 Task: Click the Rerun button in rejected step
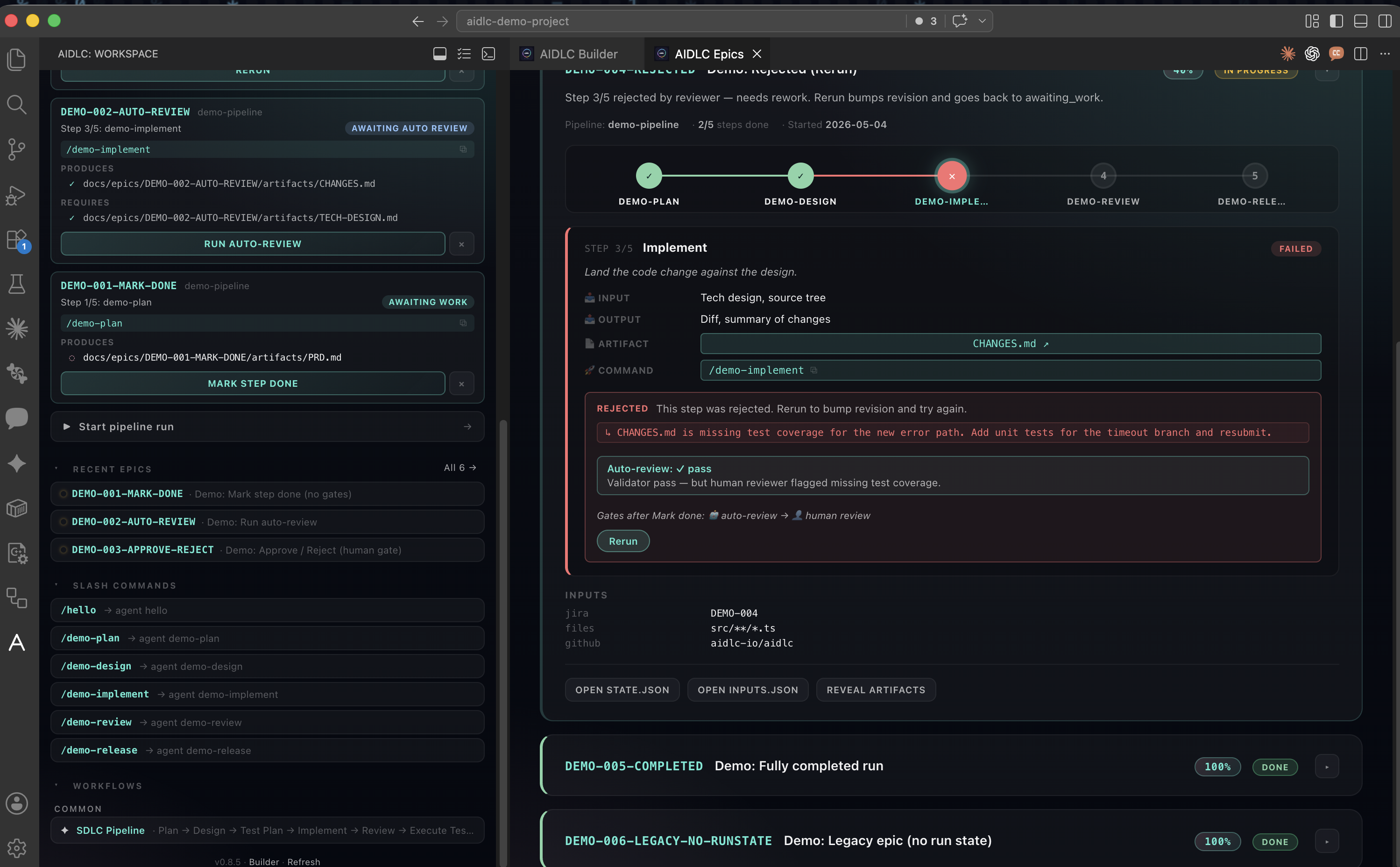coord(623,541)
